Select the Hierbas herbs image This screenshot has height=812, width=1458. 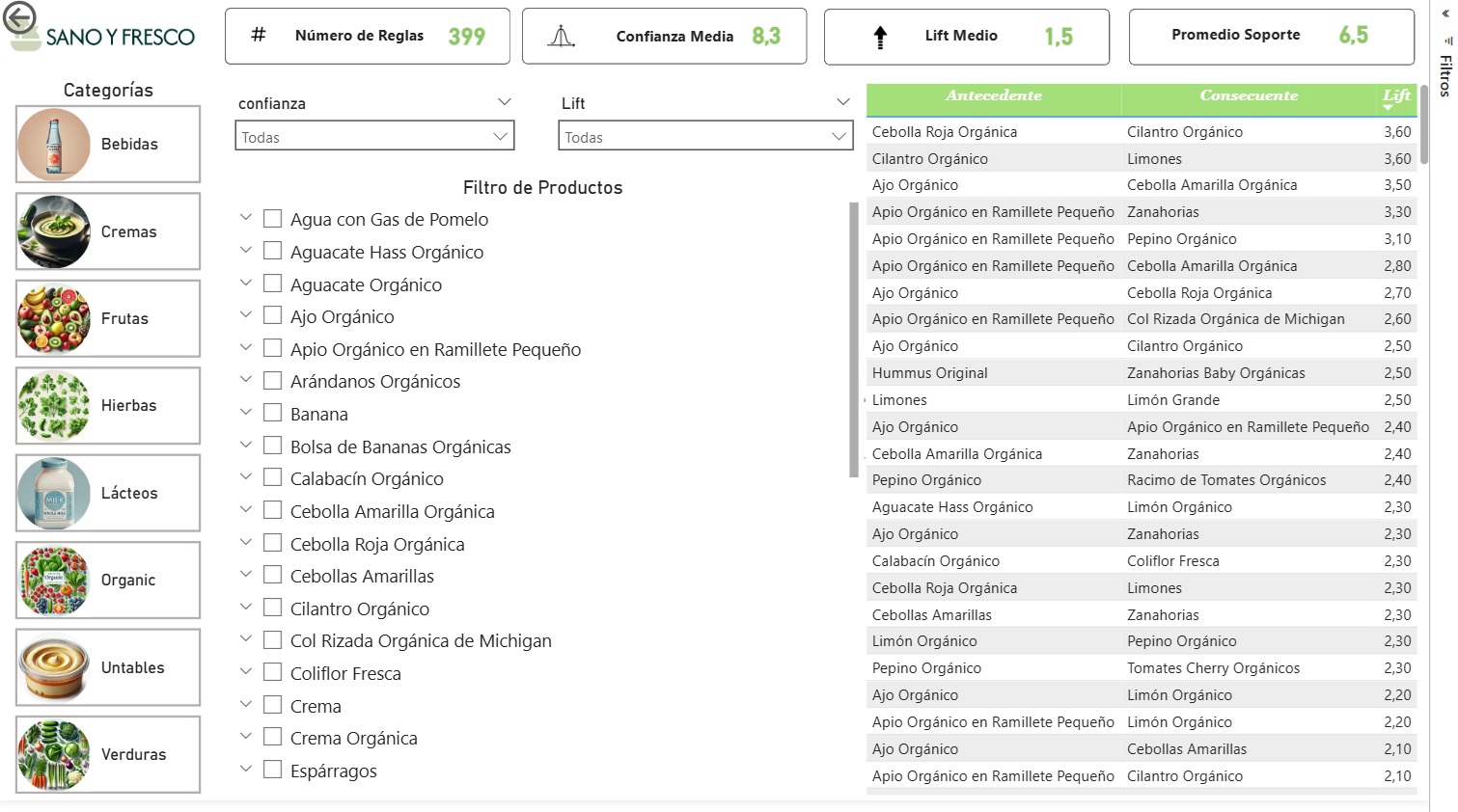point(54,406)
